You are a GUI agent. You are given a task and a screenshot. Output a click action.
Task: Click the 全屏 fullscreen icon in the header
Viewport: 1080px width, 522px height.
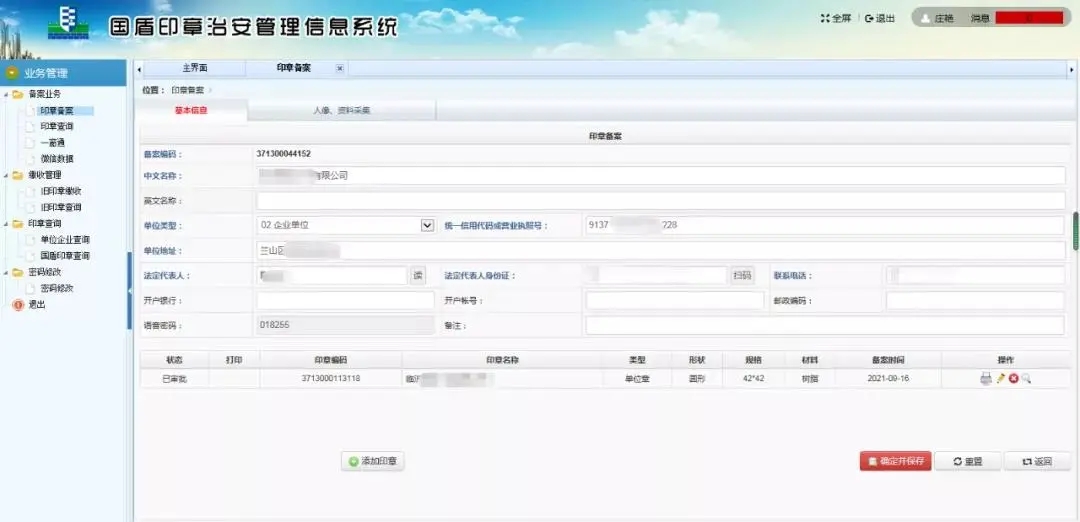pos(825,18)
